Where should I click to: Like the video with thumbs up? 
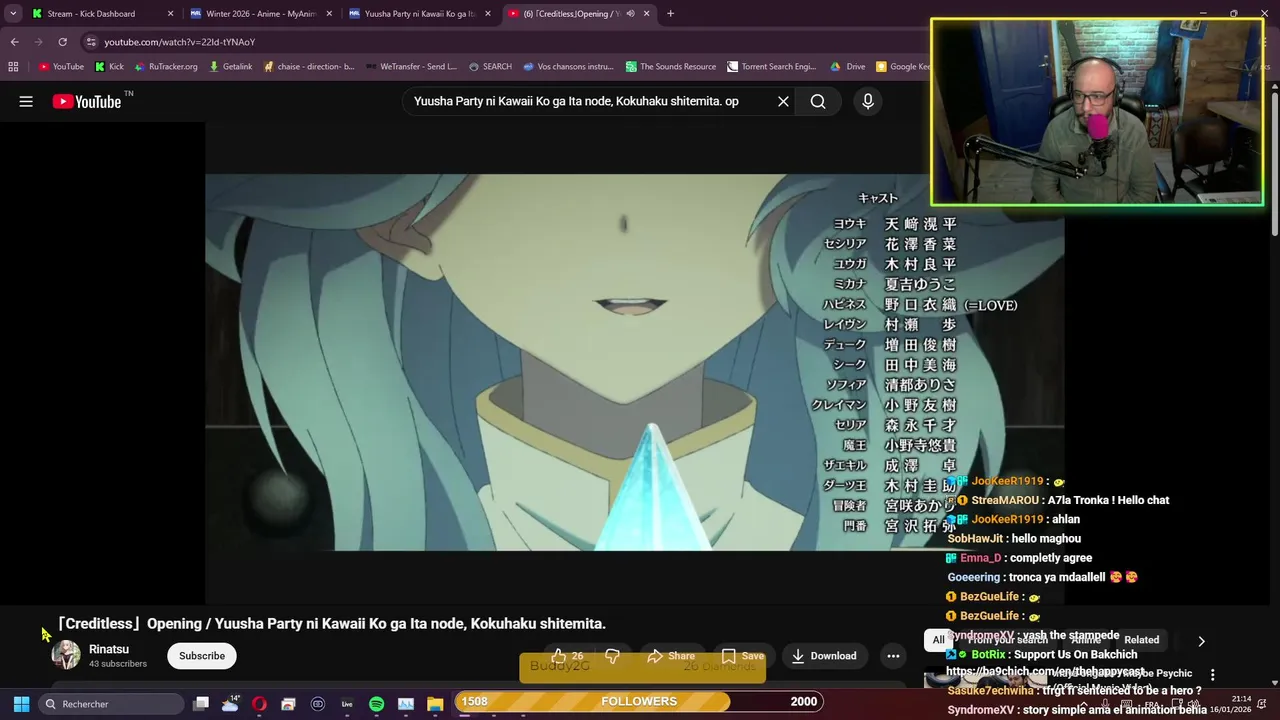[567, 656]
